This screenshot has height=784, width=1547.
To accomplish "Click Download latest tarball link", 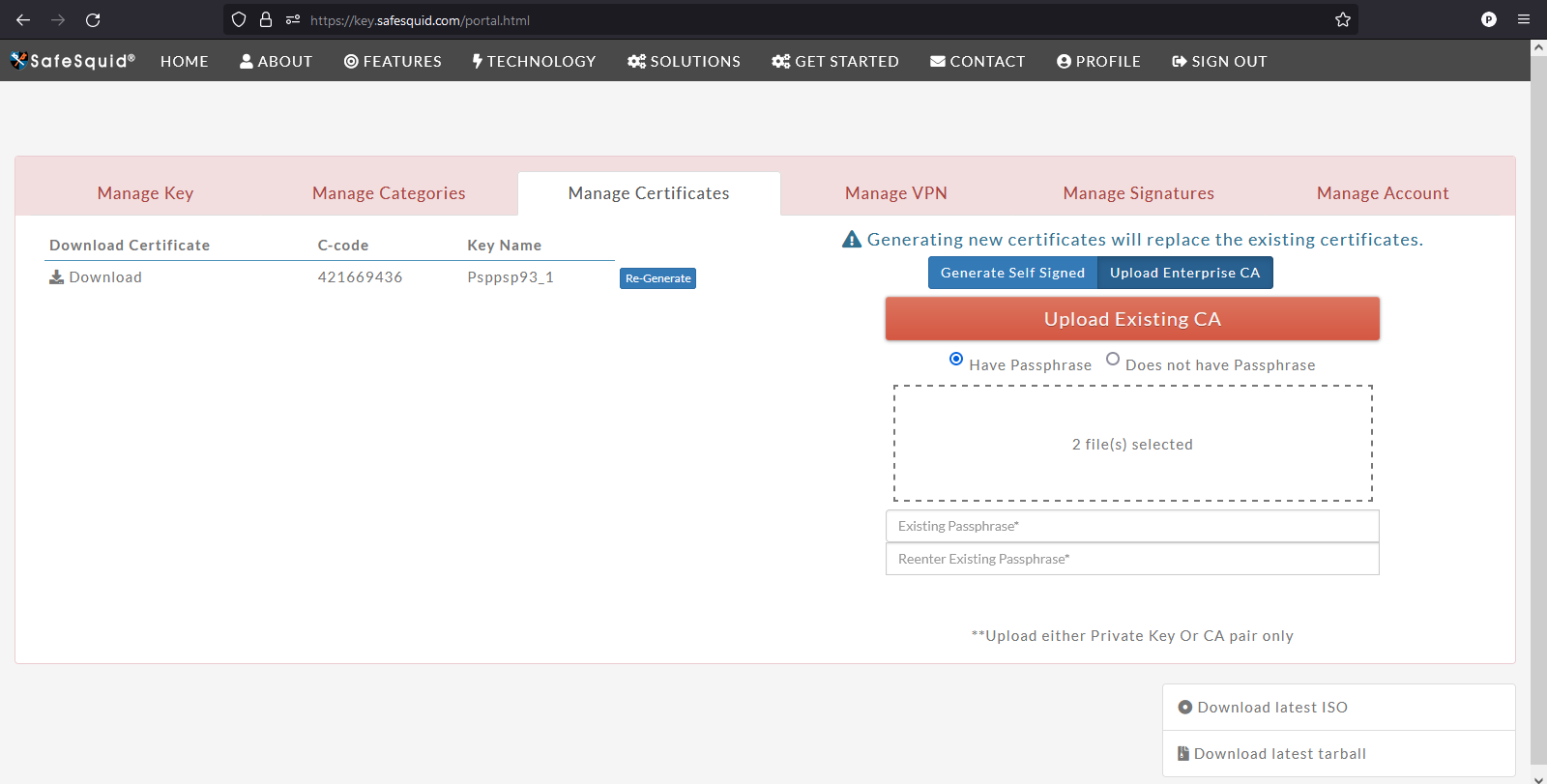I will 1280,754.
